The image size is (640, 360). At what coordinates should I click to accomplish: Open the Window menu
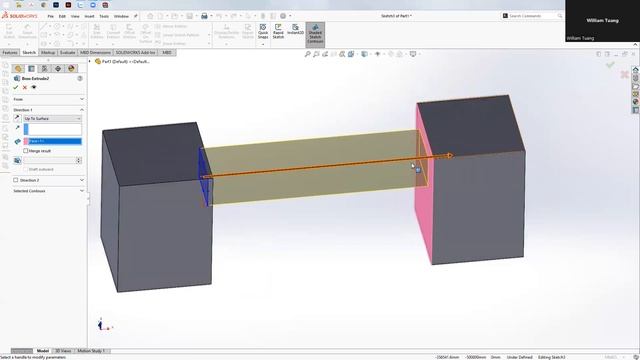[x=121, y=16]
